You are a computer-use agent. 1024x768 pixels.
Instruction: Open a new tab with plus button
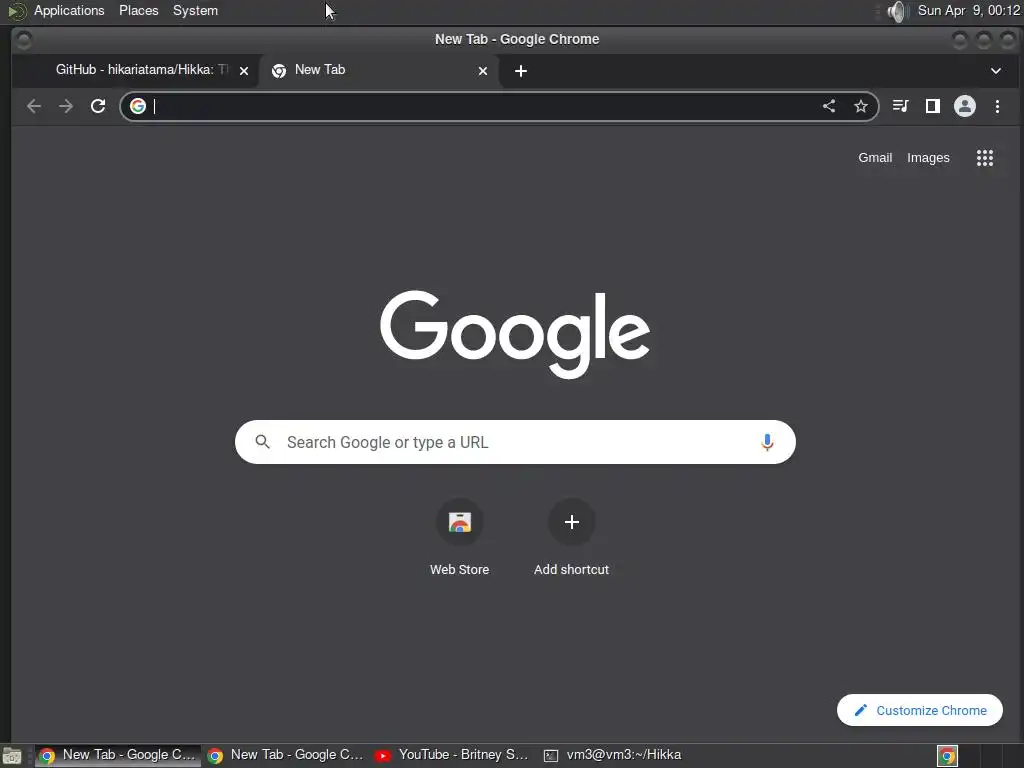click(520, 71)
